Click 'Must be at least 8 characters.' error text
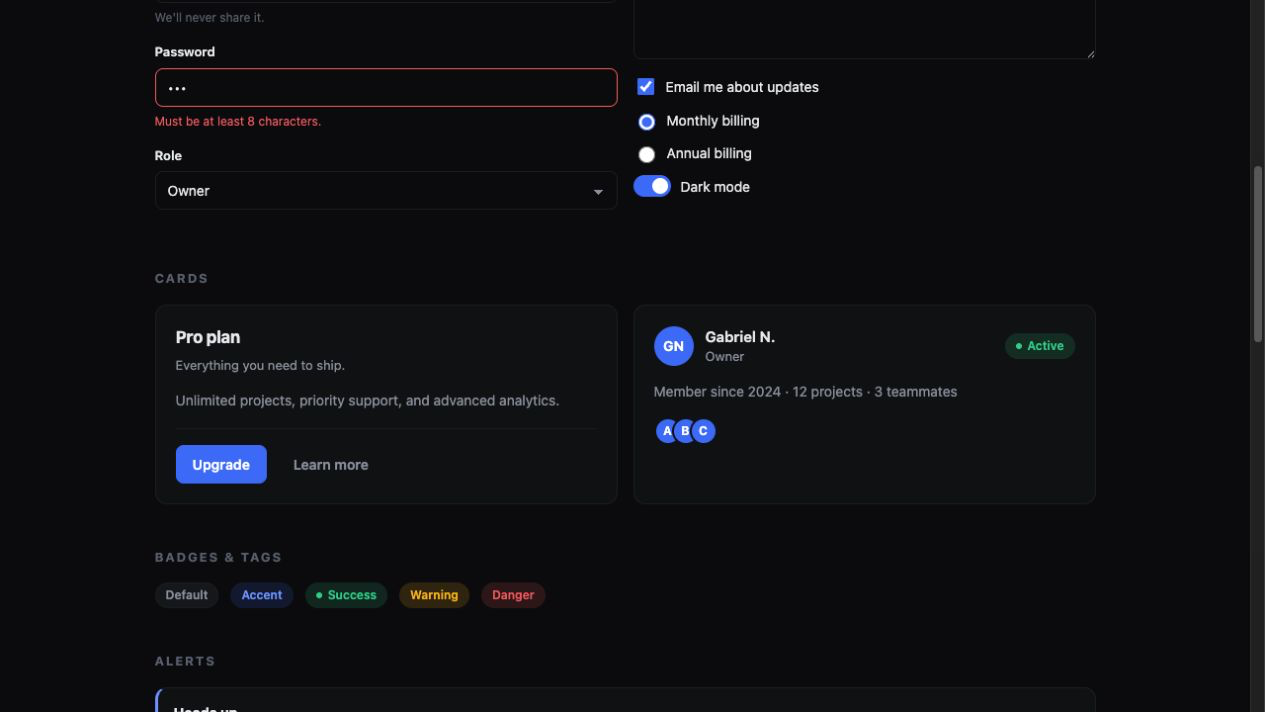Viewport: 1265px width, 712px height. (x=238, y=121)
